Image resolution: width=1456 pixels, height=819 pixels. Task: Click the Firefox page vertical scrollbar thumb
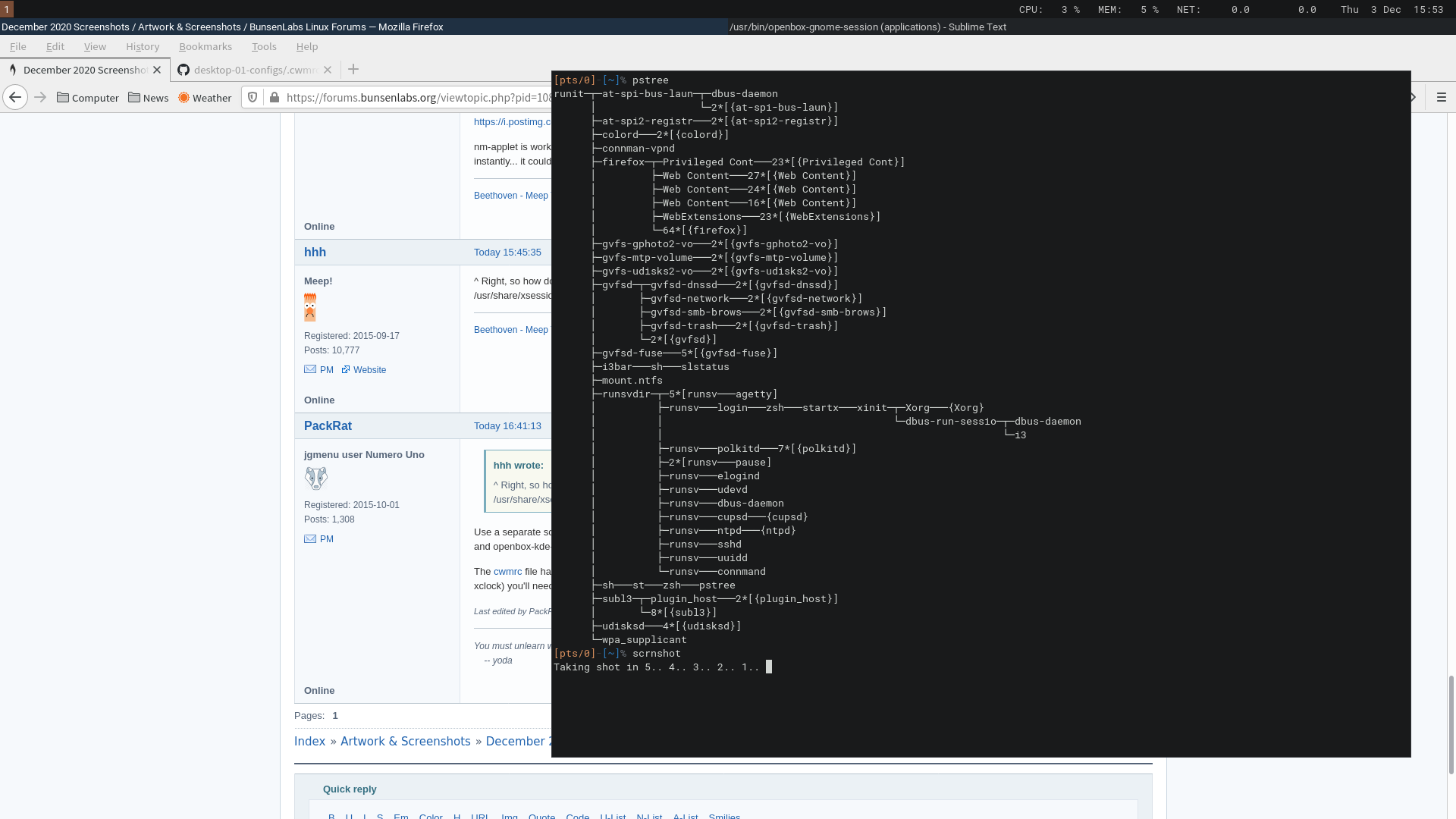point(1451,724)
